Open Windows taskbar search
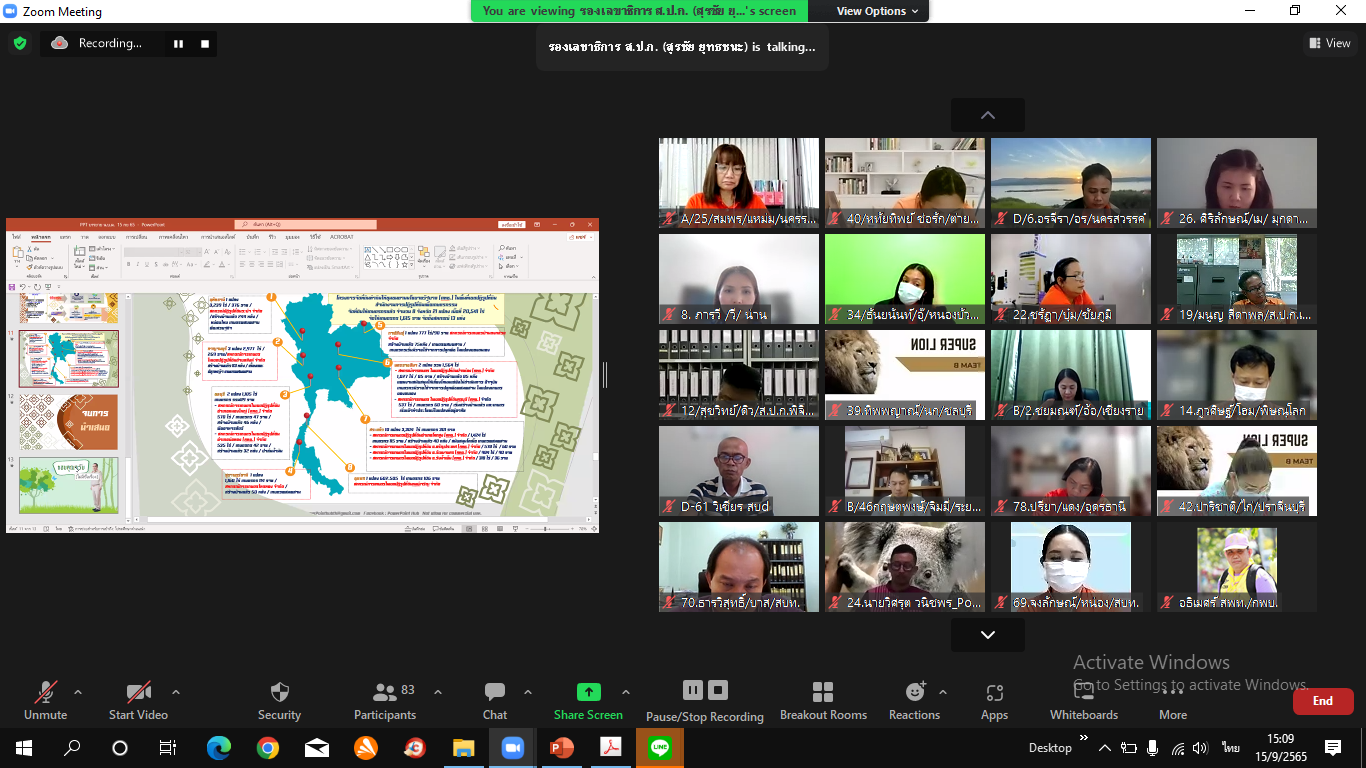The image size is (1366, 768). 72,747
